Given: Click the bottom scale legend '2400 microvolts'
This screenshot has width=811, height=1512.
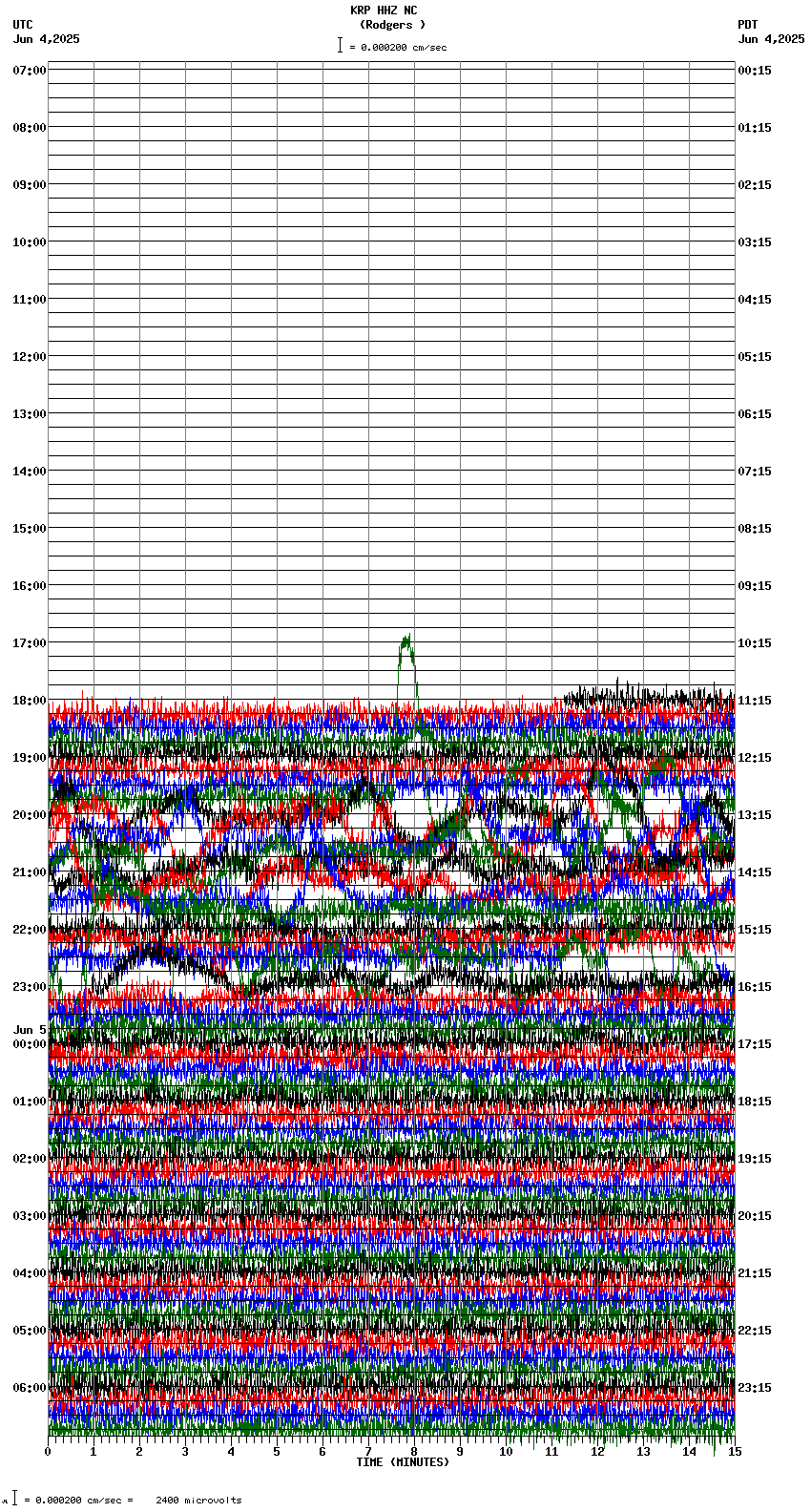Looking at the screenshot, I should point(198,1500).
